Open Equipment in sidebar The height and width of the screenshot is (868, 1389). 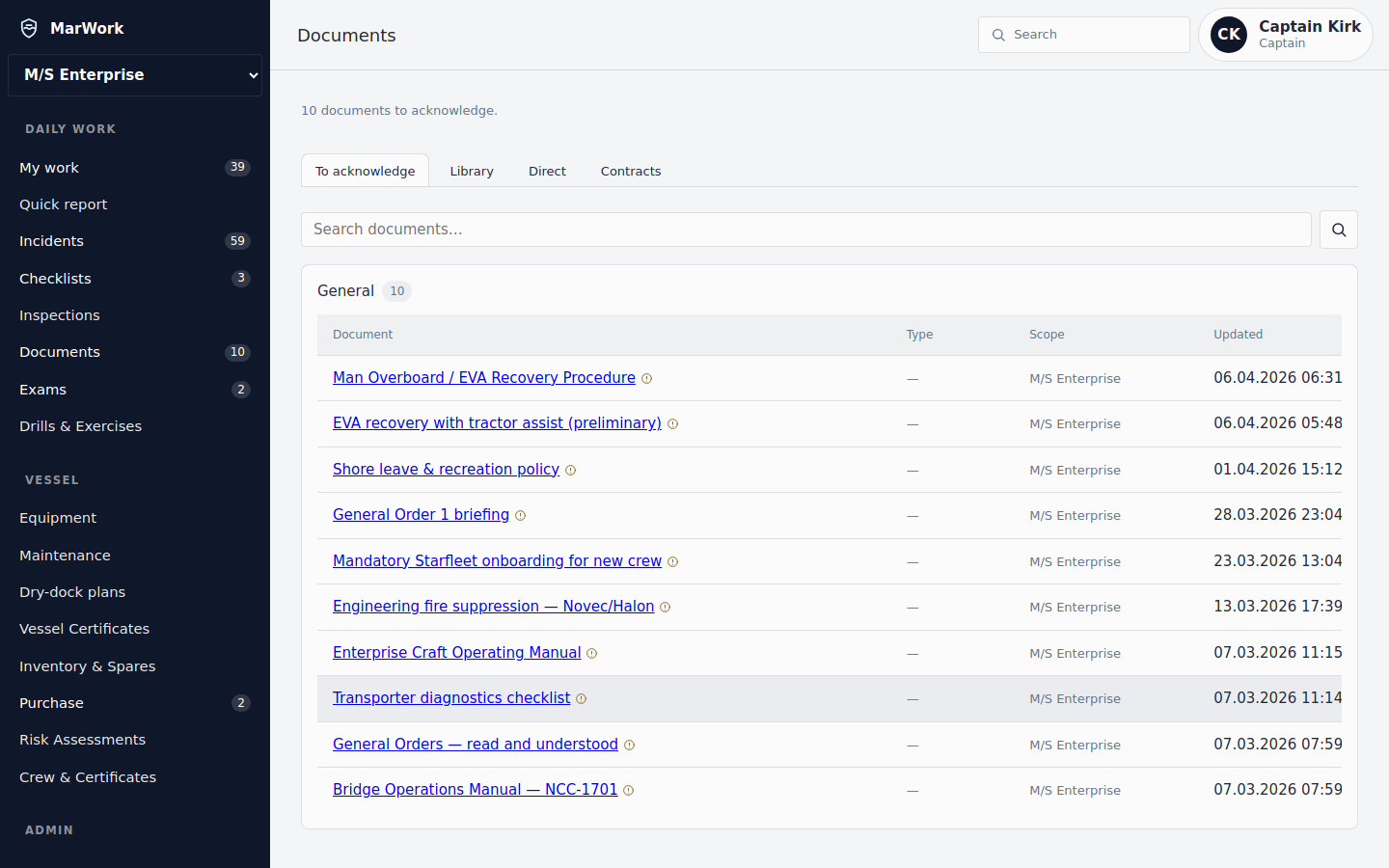[135, 518]
